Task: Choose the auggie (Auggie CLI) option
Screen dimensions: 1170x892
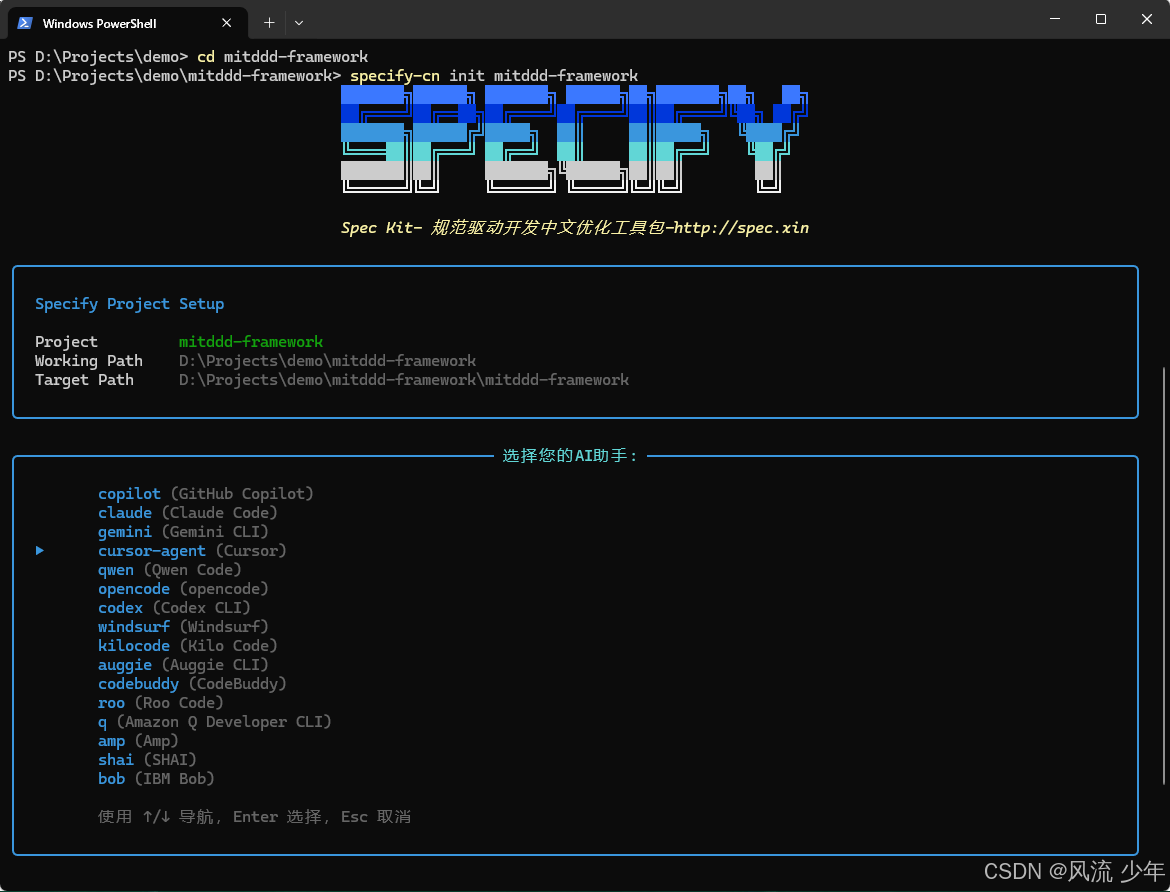Action: click(x=183, y=665)
